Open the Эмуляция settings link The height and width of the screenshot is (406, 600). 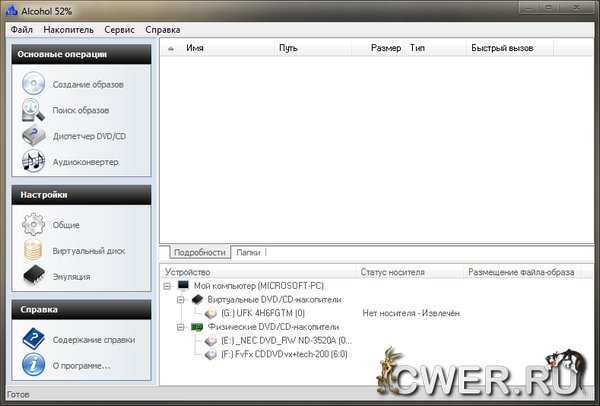pyautogui.click(x=72, y=277)
